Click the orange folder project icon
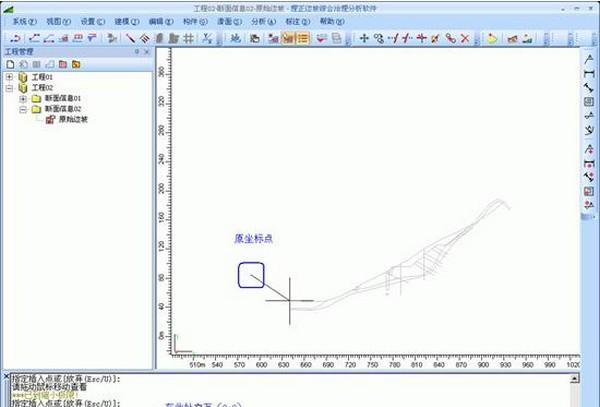Image resolution: width=600 pixels, height=407 pixels. coord(76,64)
